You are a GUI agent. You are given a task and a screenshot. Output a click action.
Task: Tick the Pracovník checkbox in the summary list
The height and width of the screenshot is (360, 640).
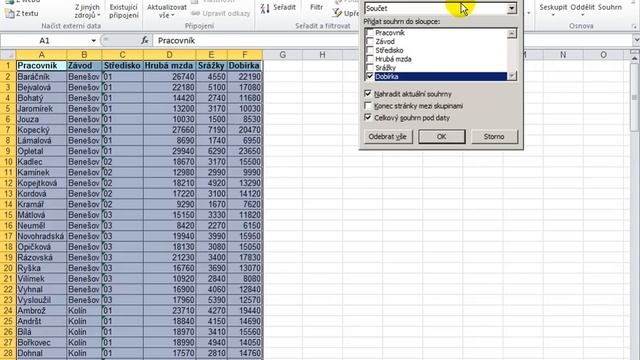click(x=370, y=33)
